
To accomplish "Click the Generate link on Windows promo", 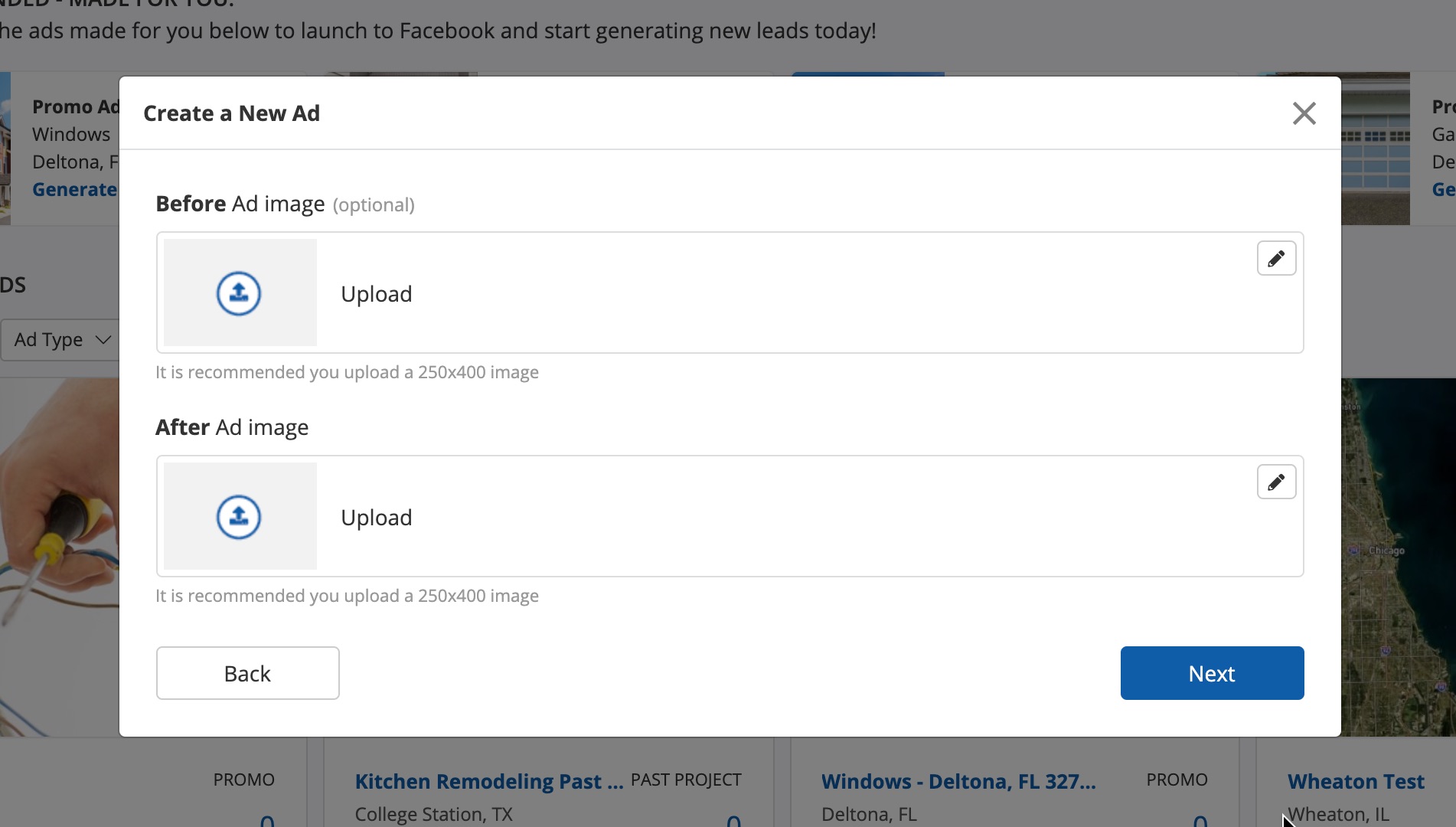I will [x=74, y=189].
